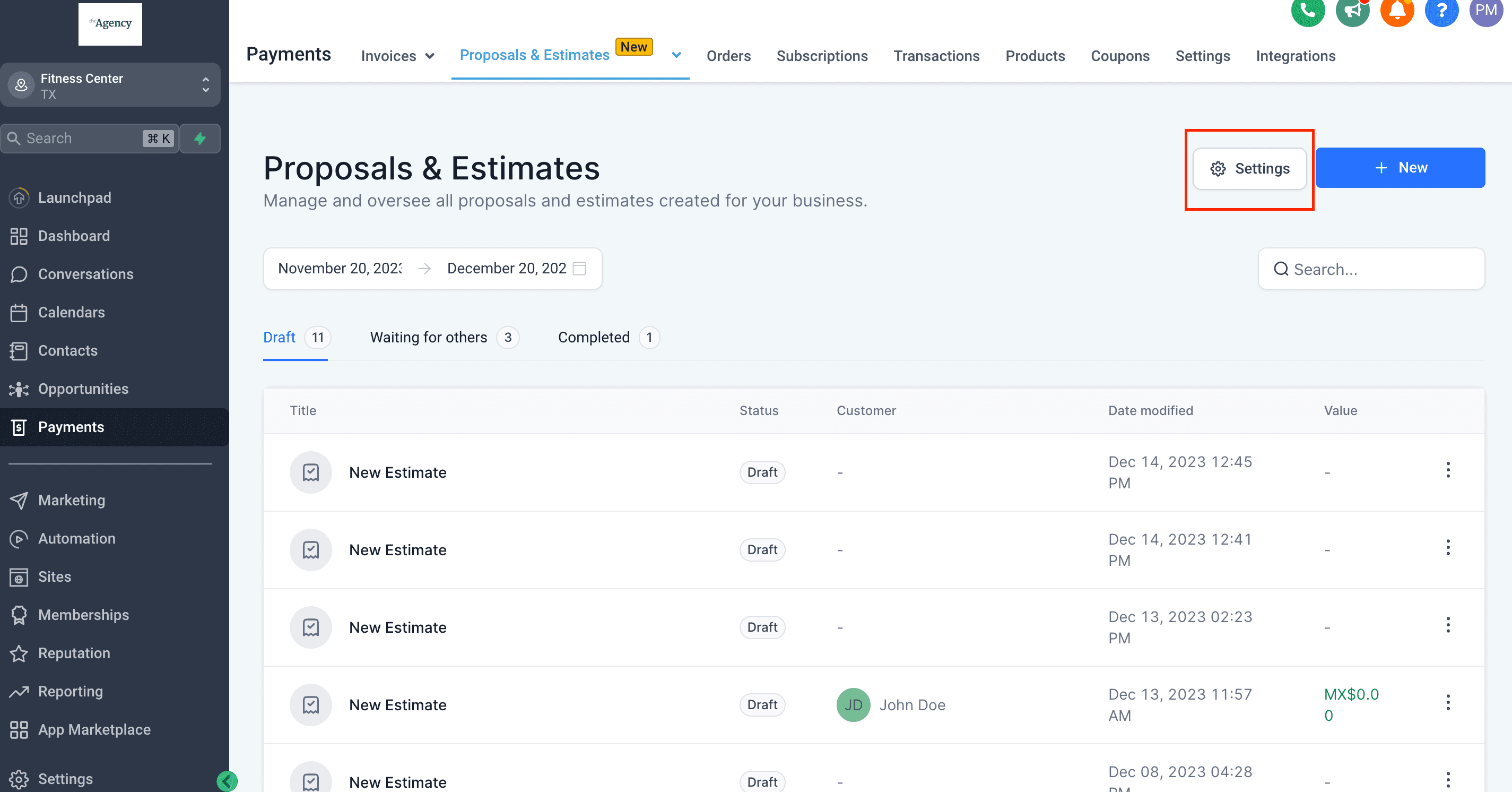
Task: Switch account via Fitness Center selector
Action: [110, 85]
